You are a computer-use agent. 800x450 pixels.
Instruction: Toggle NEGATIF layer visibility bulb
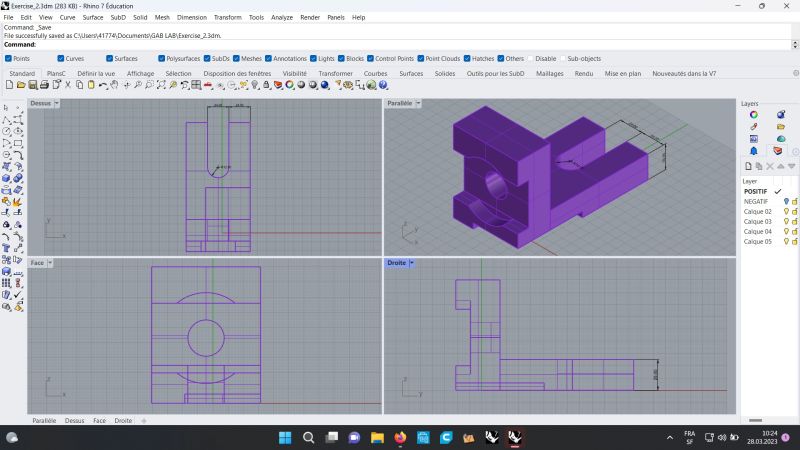click(x=786, y=201)
